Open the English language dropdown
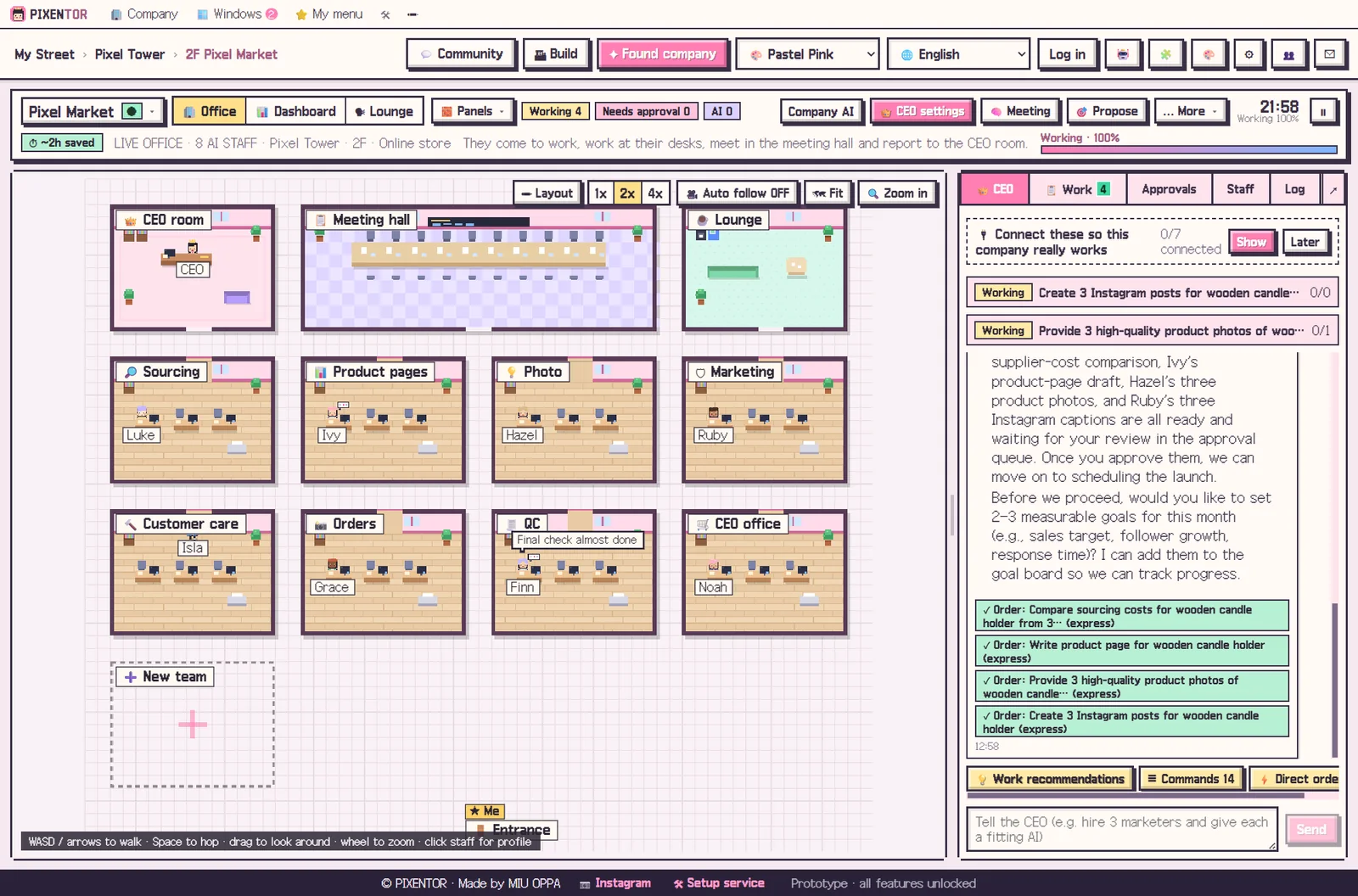The image size is (1358, 896). pyautogui.click(x=958, y=54)
